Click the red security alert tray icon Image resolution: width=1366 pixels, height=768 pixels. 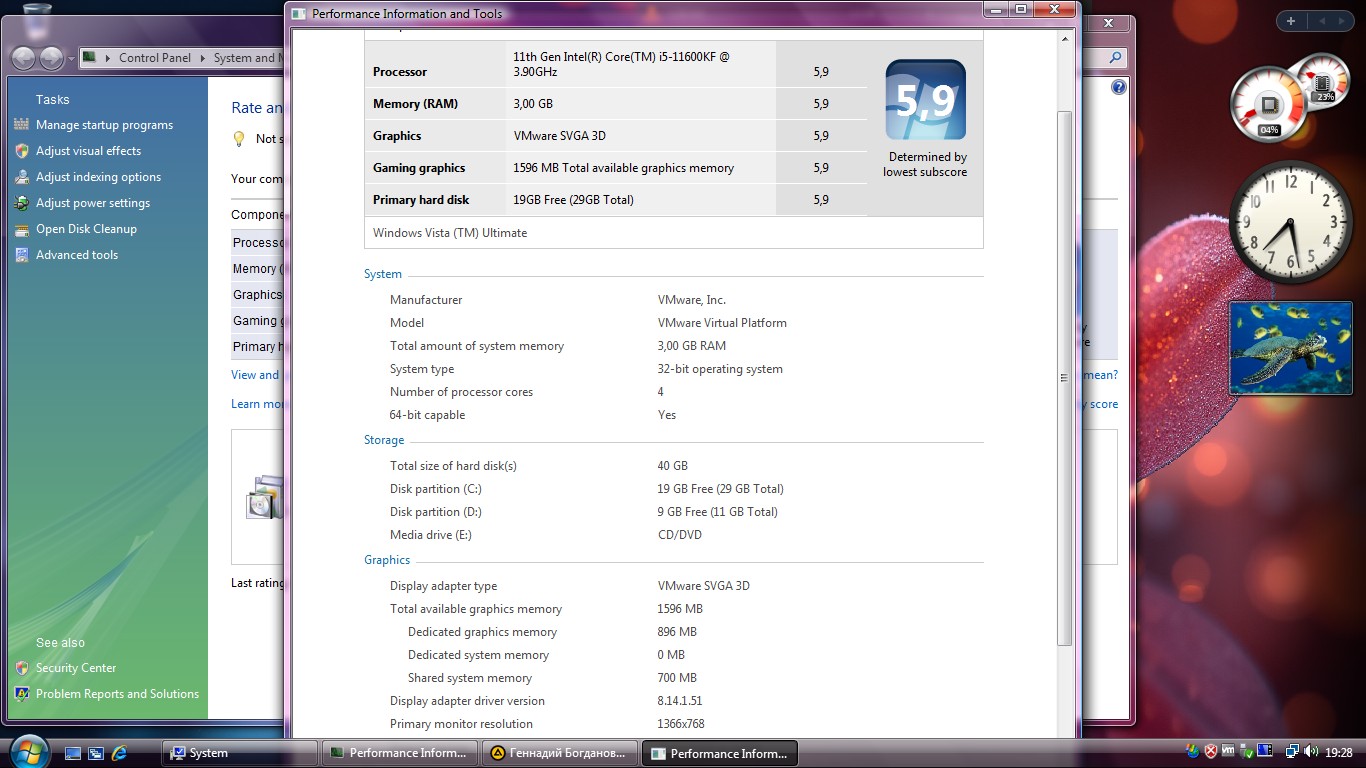(1210, 752)
